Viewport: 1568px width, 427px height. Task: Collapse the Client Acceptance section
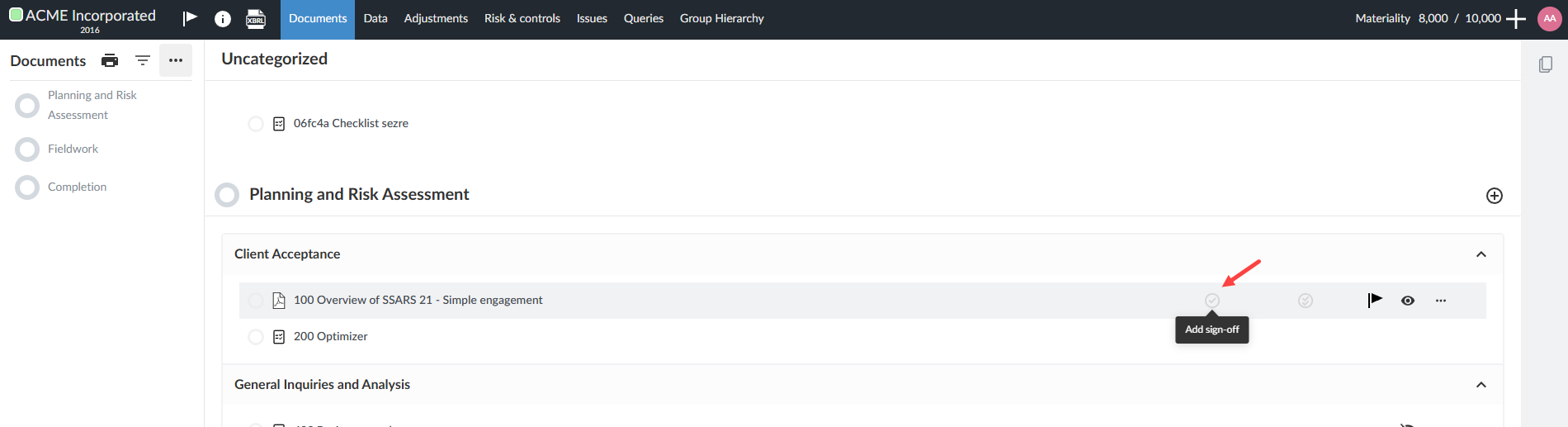(1481, 254)
